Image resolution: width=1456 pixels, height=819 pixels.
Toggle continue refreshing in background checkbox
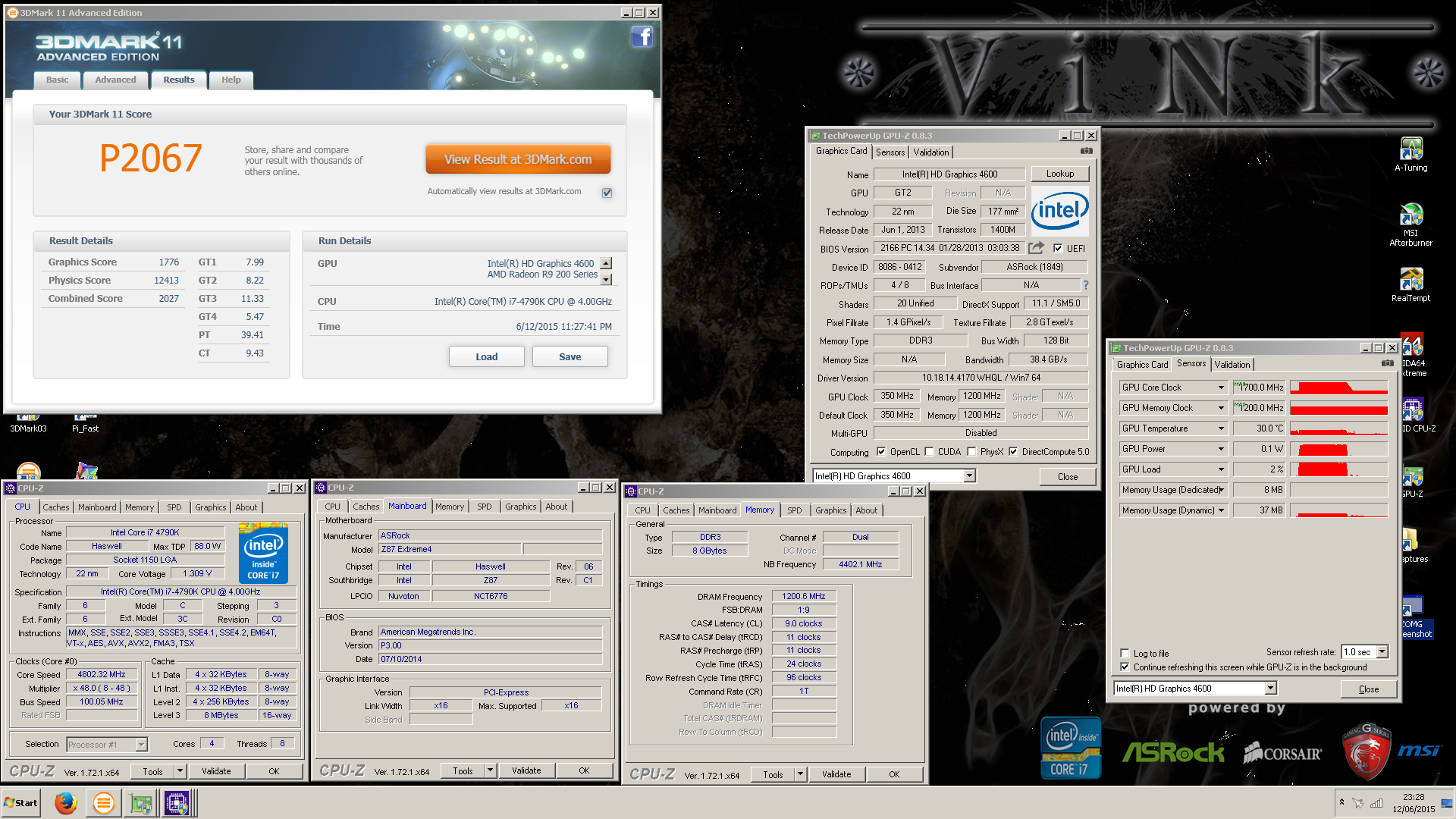tap(1125, 667)
